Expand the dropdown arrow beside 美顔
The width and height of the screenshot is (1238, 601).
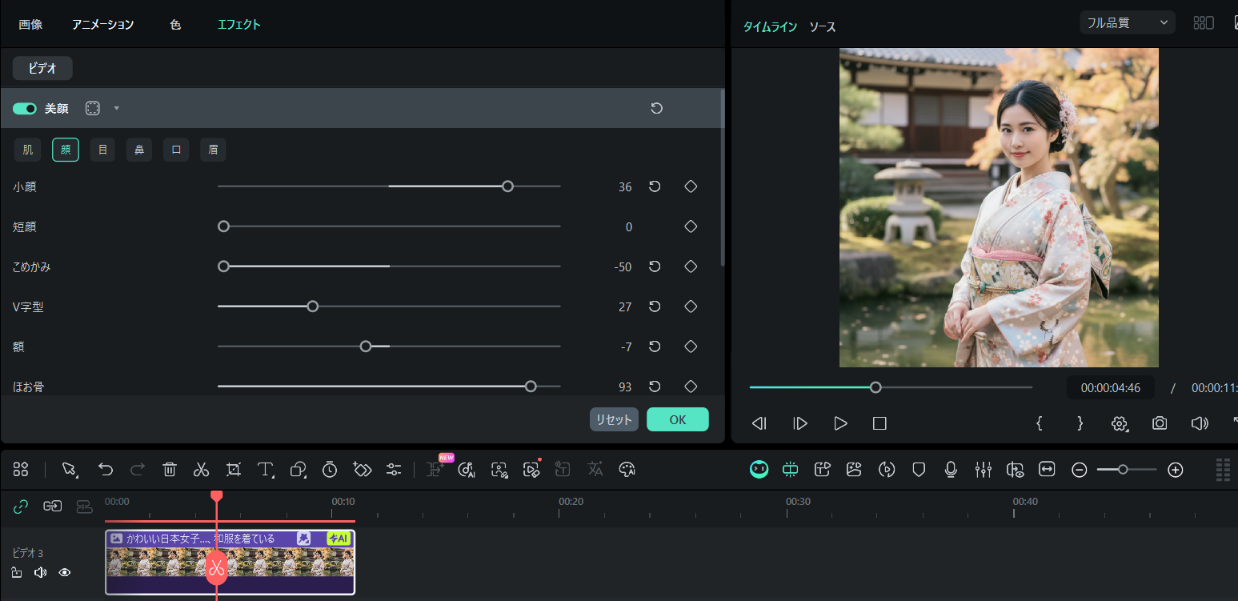(x=116, y=108)
